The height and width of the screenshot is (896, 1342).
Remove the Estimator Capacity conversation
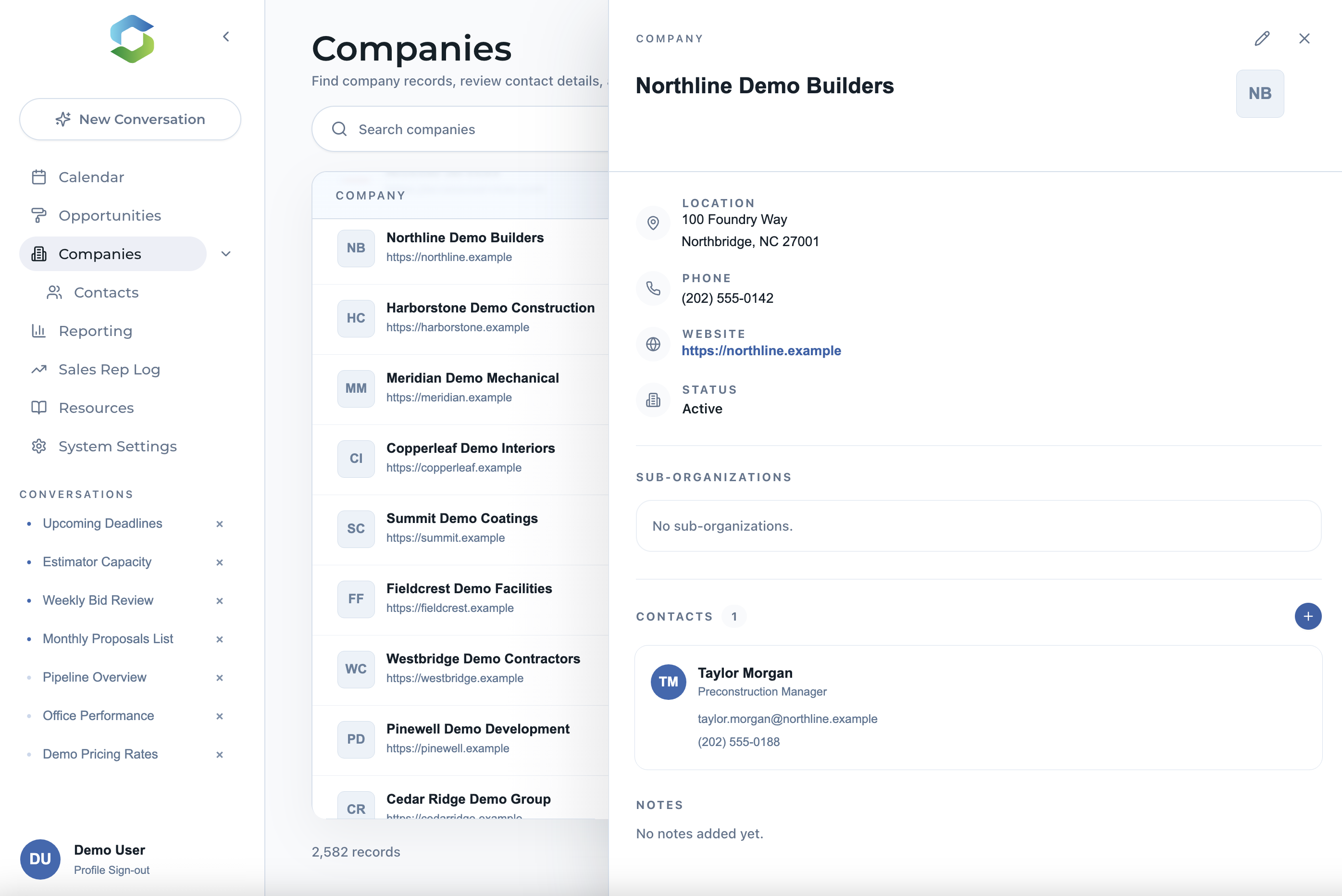point(219,562)
